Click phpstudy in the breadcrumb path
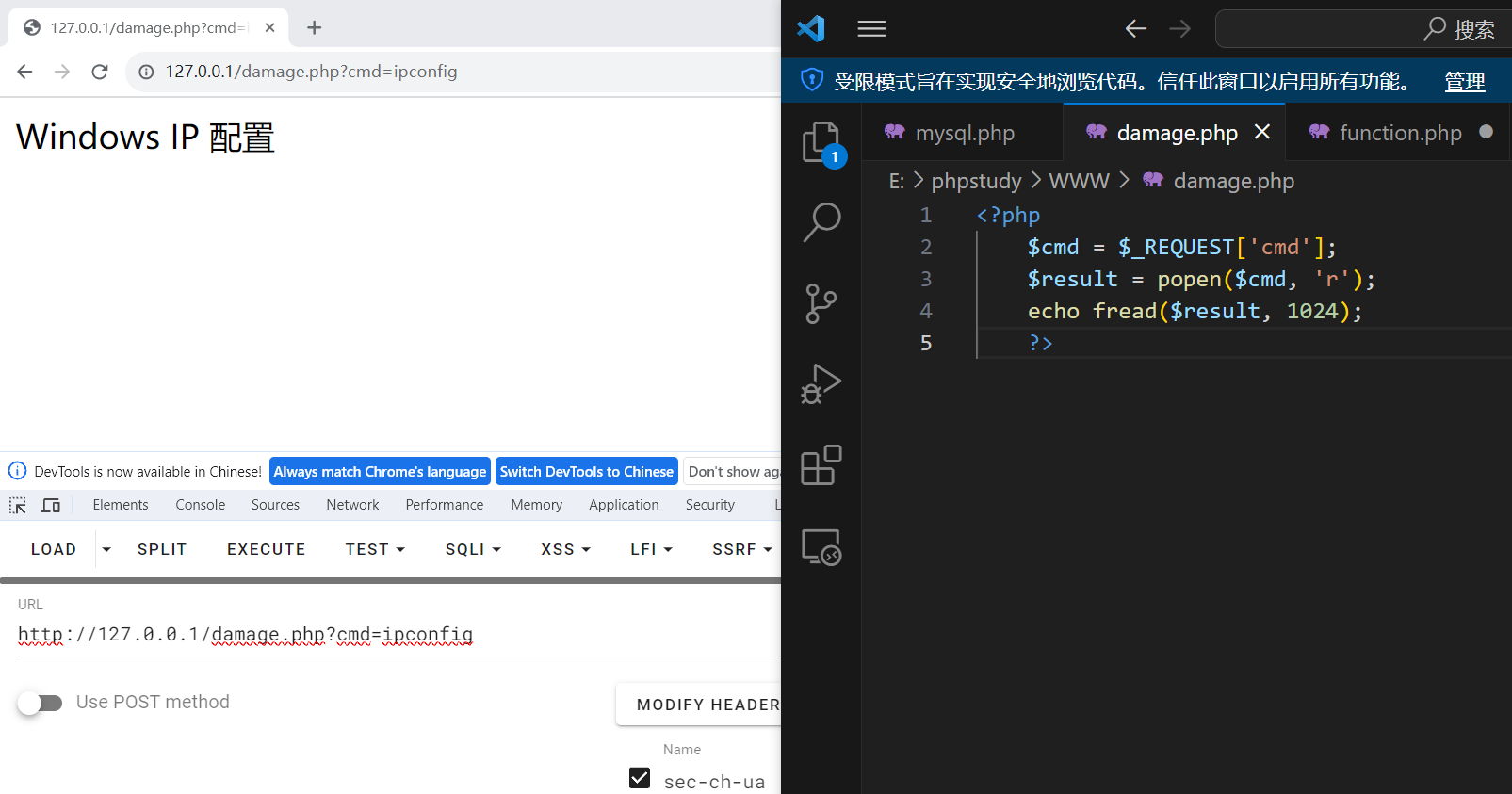 point(976,181)
